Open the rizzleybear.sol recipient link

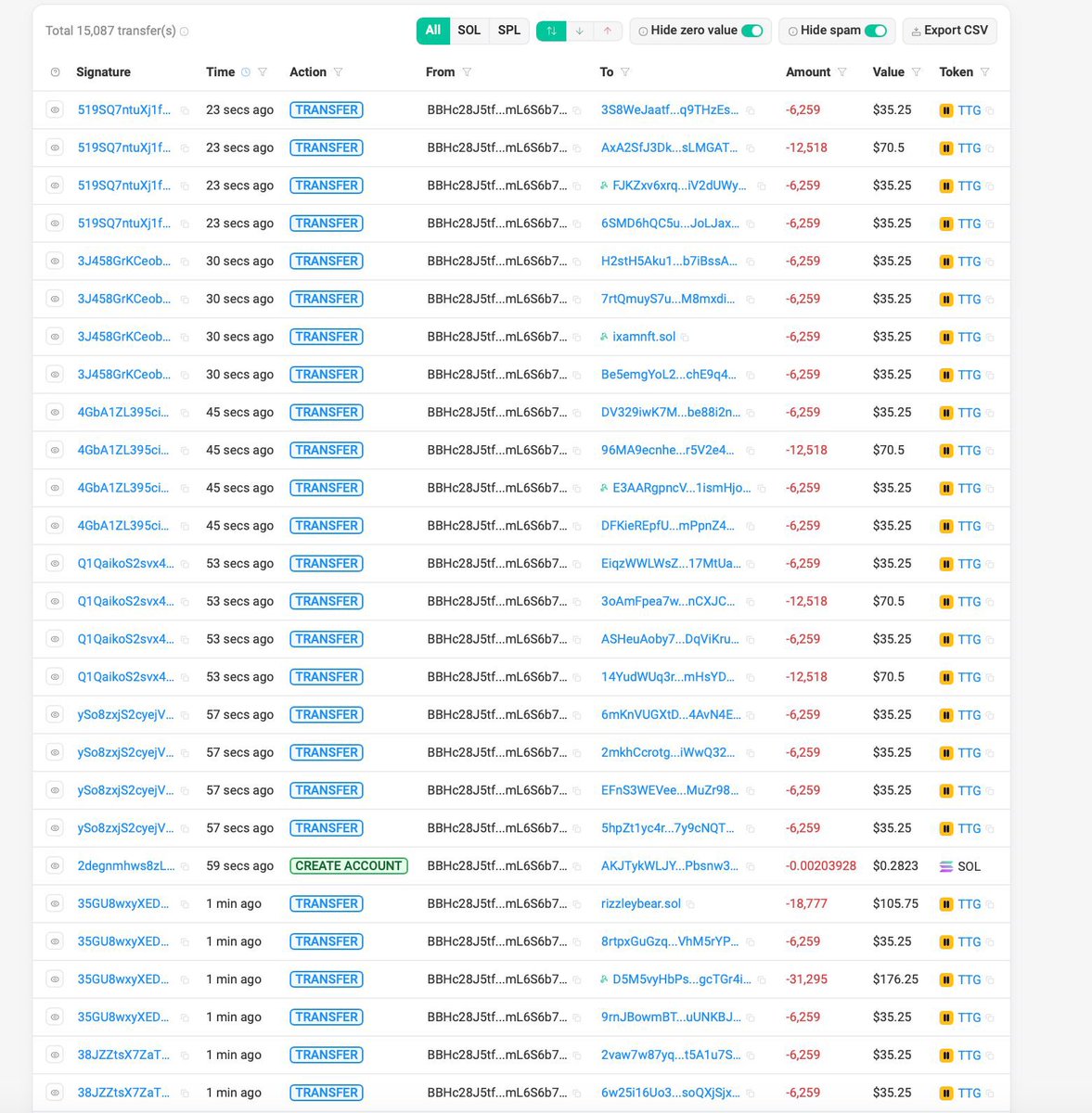click(x=641, y=903)
